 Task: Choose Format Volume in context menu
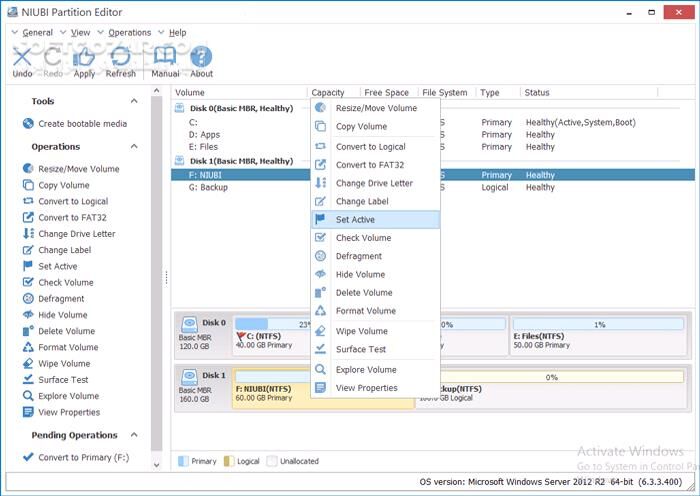(x=375, y=311)
